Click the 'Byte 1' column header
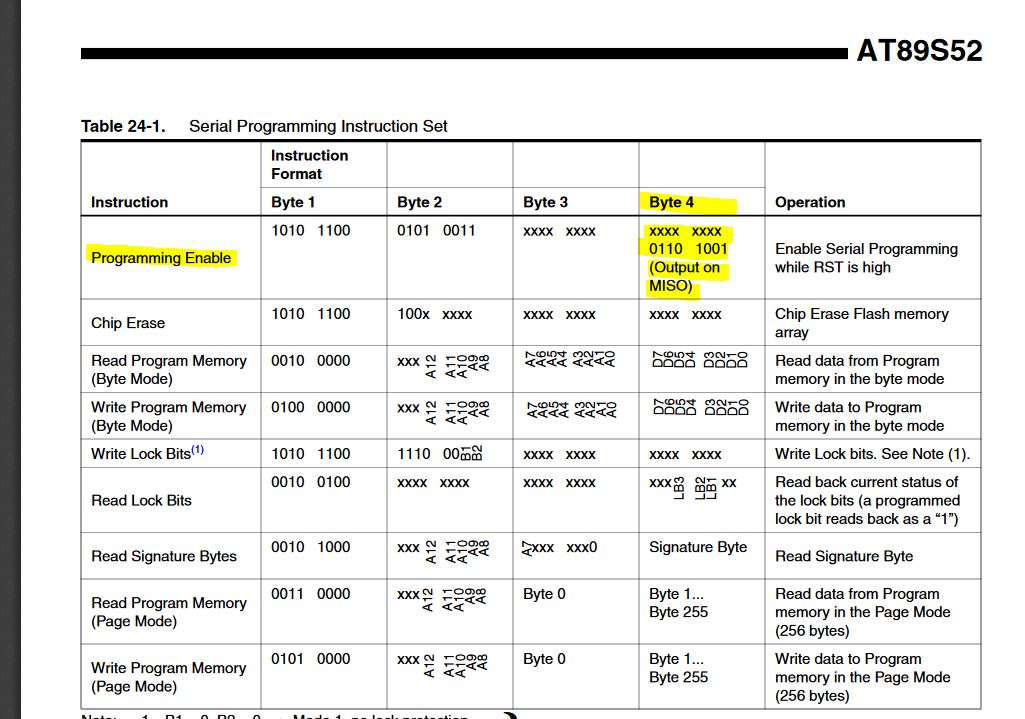Viewport: 1025px width, 719px height. pos(293,203)
